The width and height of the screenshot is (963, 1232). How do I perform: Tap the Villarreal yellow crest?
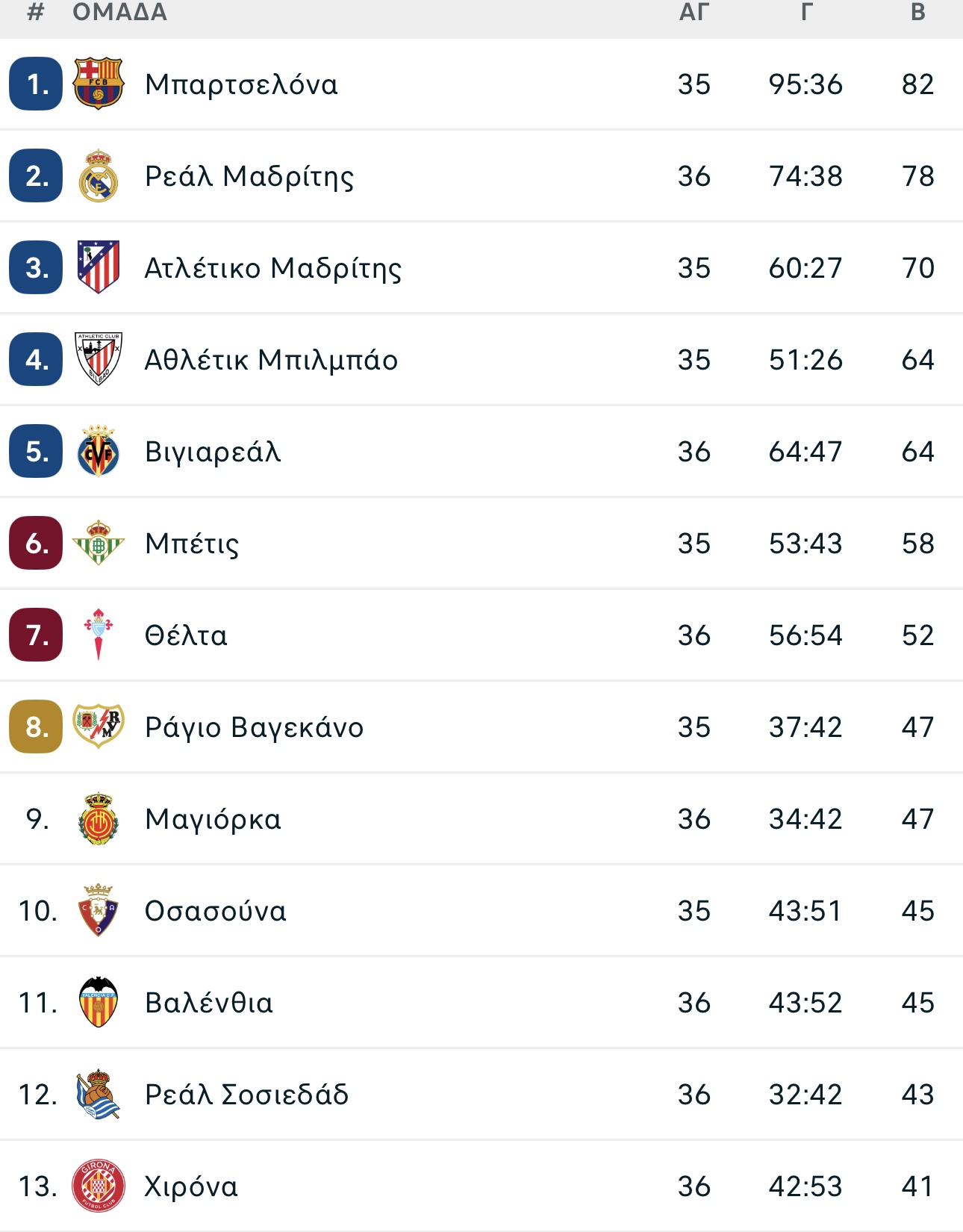pyautogui.click(x=98, y=451)
